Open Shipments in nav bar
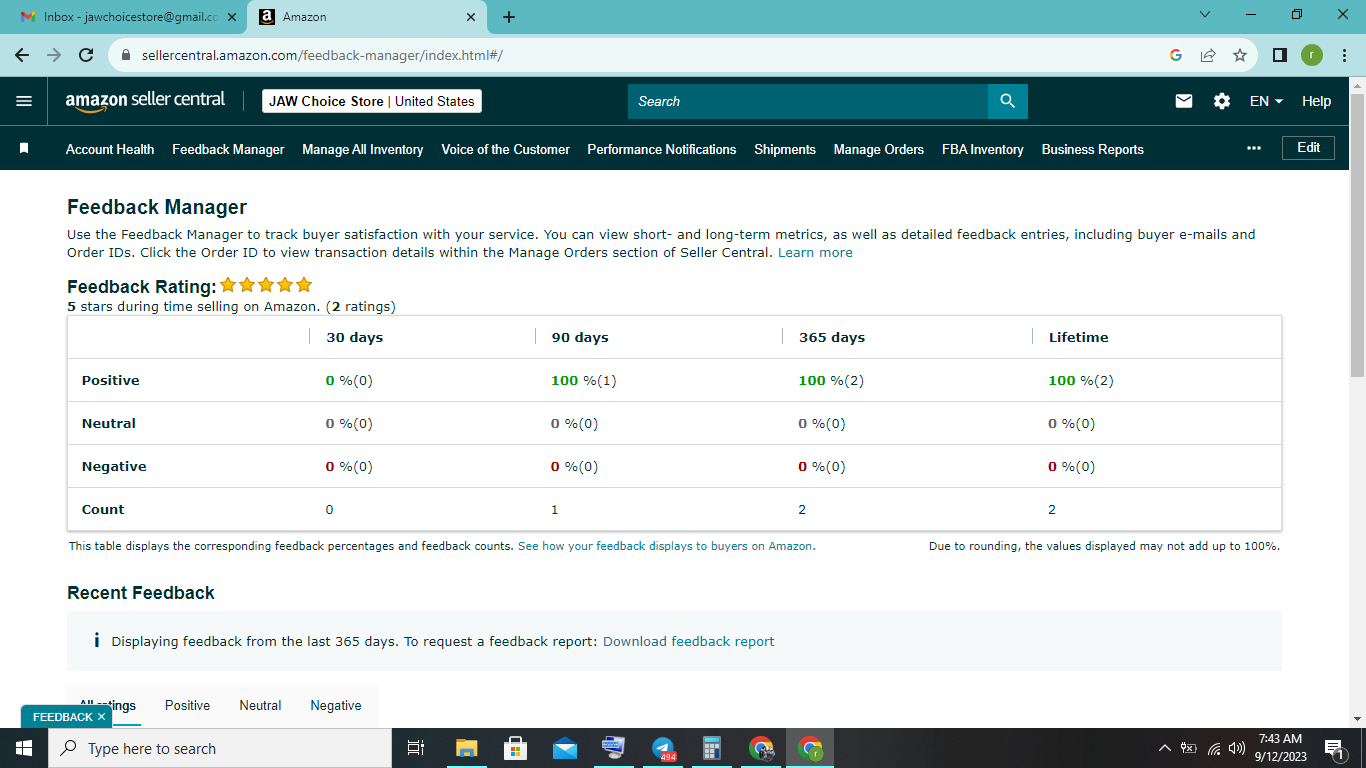Viewport: 1366px width, 768px height. [785, 149]
